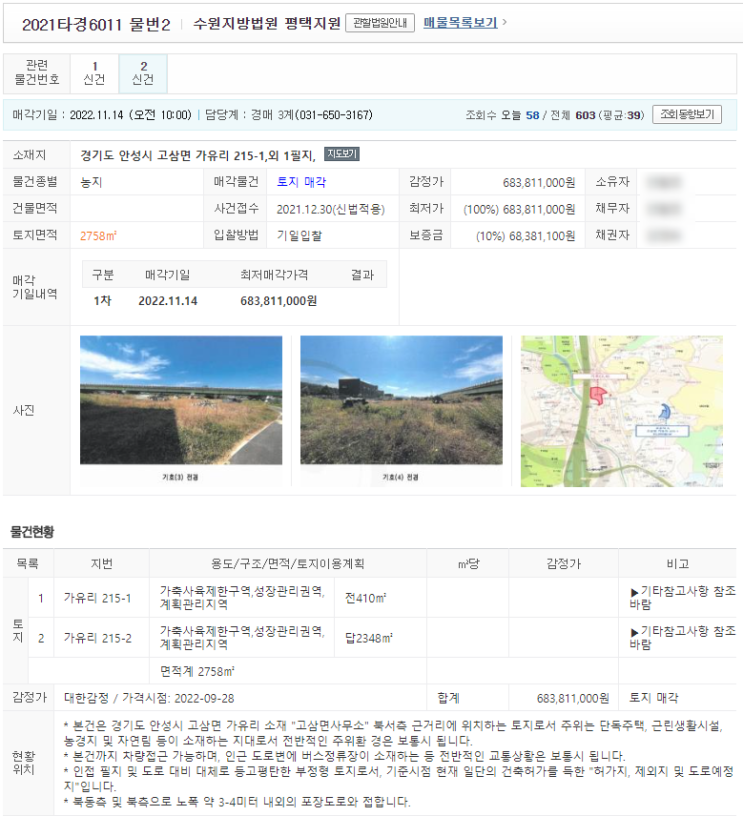Click the 경매 3계(031-650-3167) contact text
Image resolution: width=743 pixels, height=816 pixels.
click(x=312, y=114)
